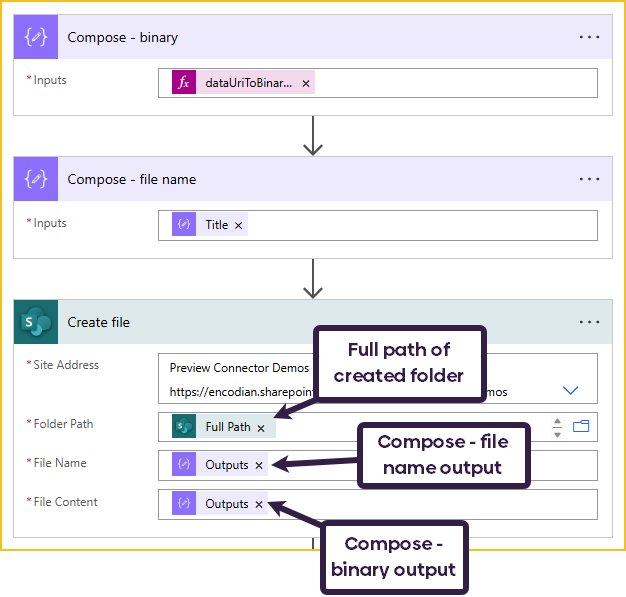Remove the Title token from Inputs
This screenshot has width=626, height=597.
[x=238, y=226]
